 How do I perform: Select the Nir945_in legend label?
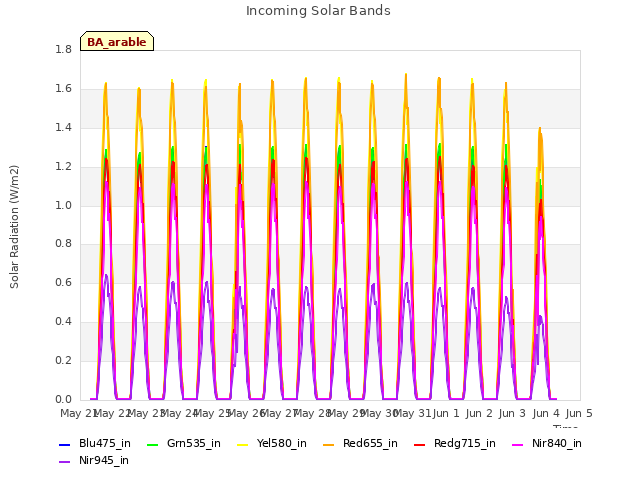[x=104, y=460]
